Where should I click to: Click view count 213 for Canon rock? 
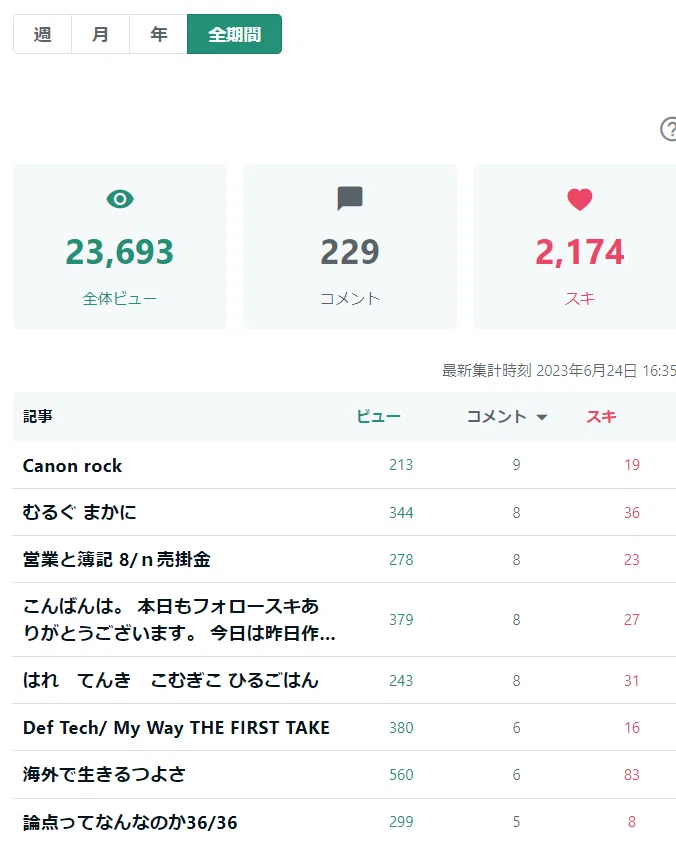click(401, 465)
